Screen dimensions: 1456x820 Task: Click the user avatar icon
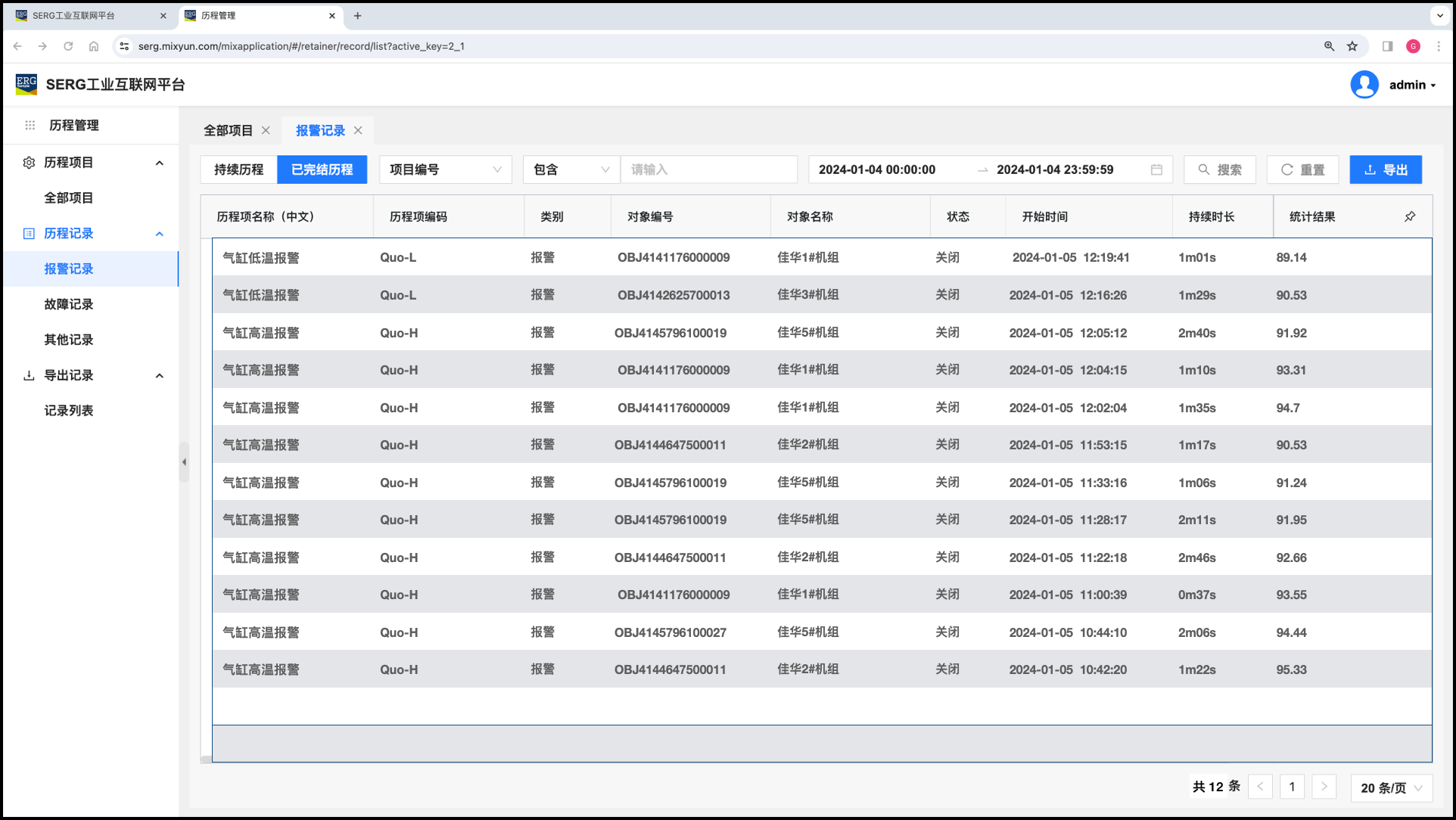pos(1364,85)
